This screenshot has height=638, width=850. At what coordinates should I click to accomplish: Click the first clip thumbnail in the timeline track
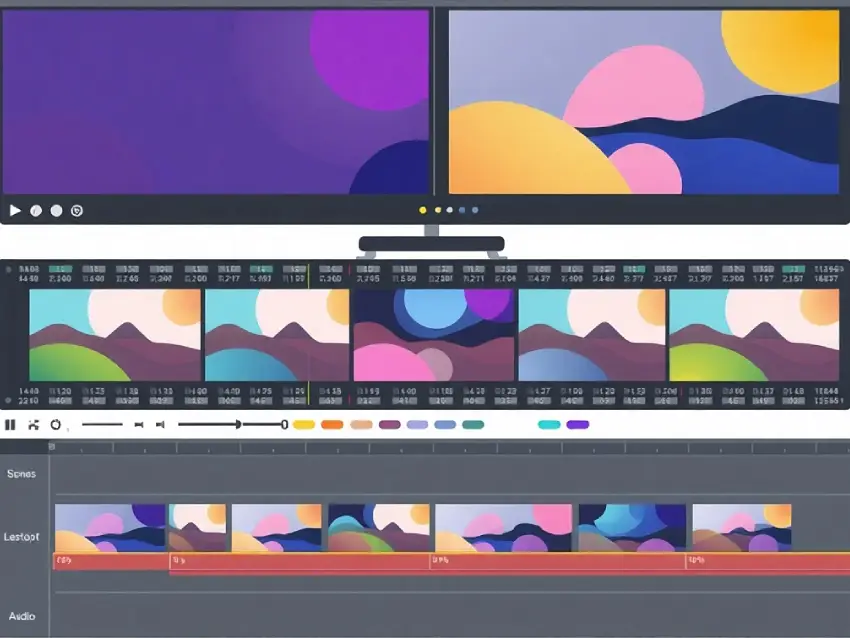point(110,527)
